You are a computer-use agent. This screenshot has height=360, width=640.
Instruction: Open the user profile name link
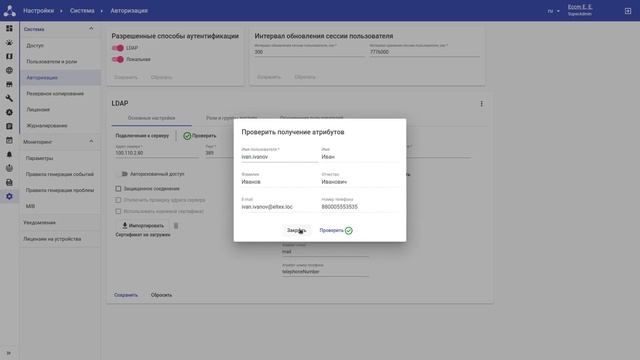[x=580, y=7]
